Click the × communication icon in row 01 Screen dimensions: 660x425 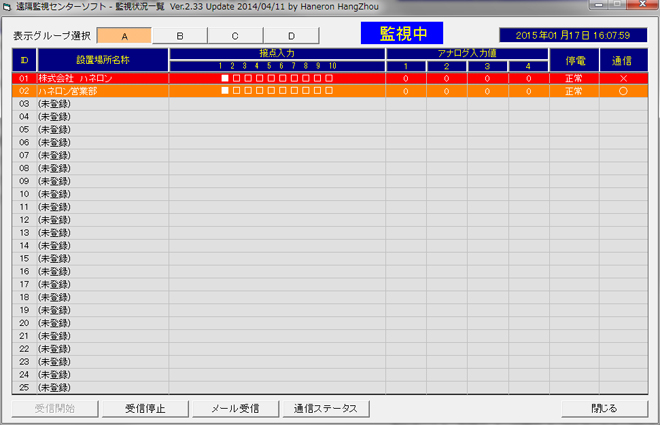click(x=623, y=78)
